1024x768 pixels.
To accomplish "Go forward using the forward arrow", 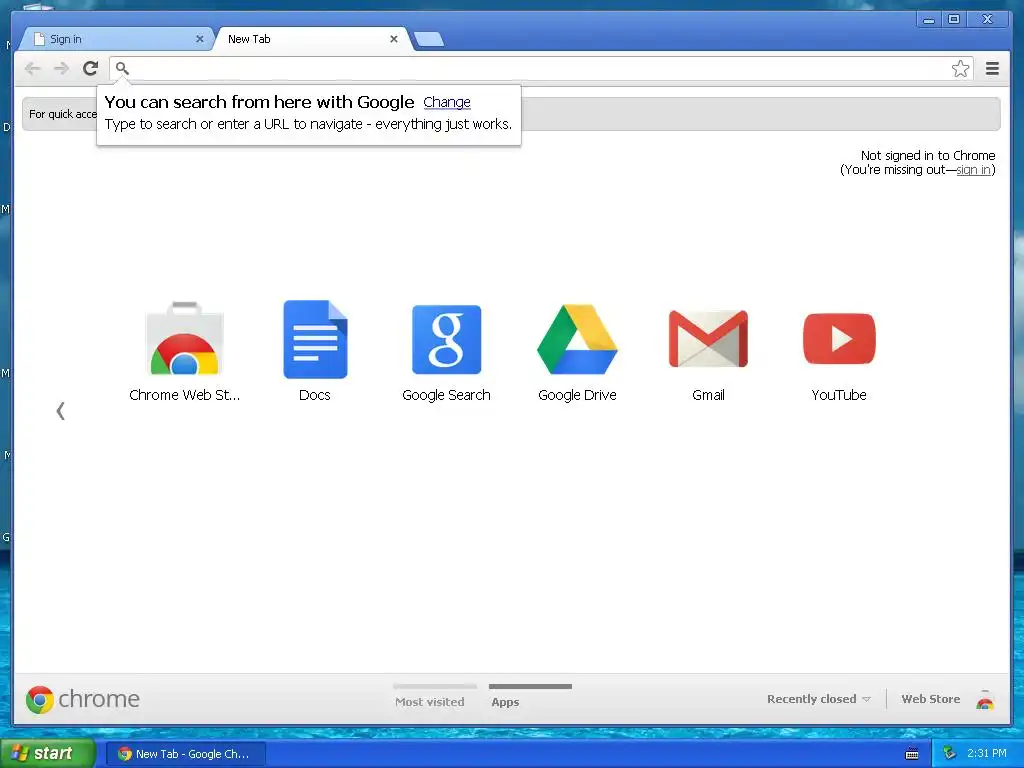I will [61, 68].
